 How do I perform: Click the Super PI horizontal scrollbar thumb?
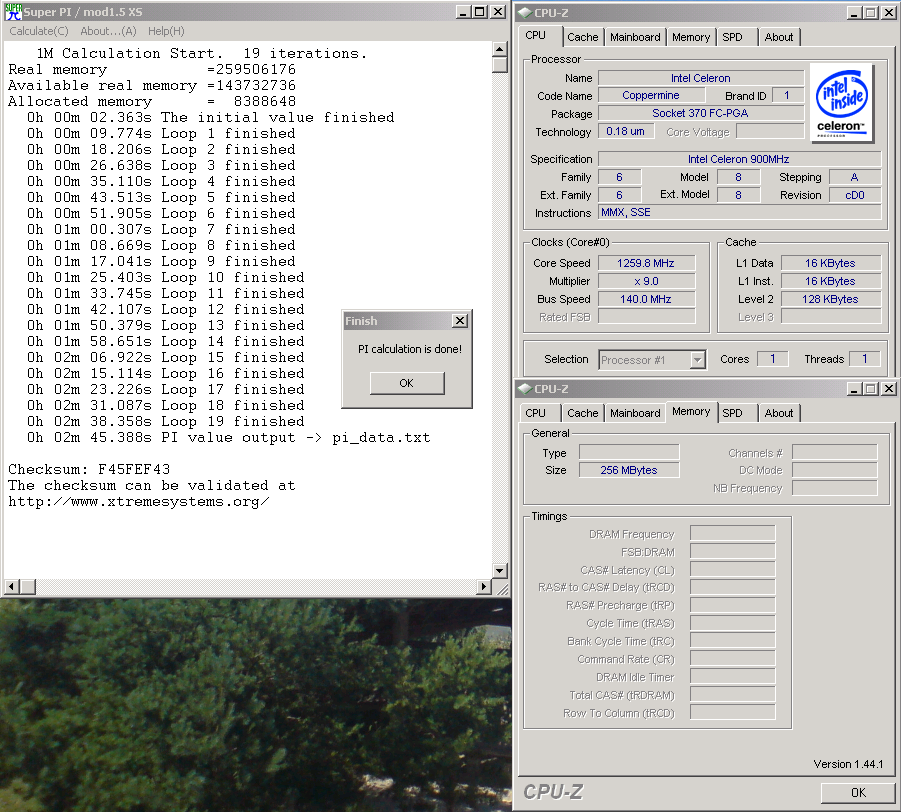pos(28,587)
